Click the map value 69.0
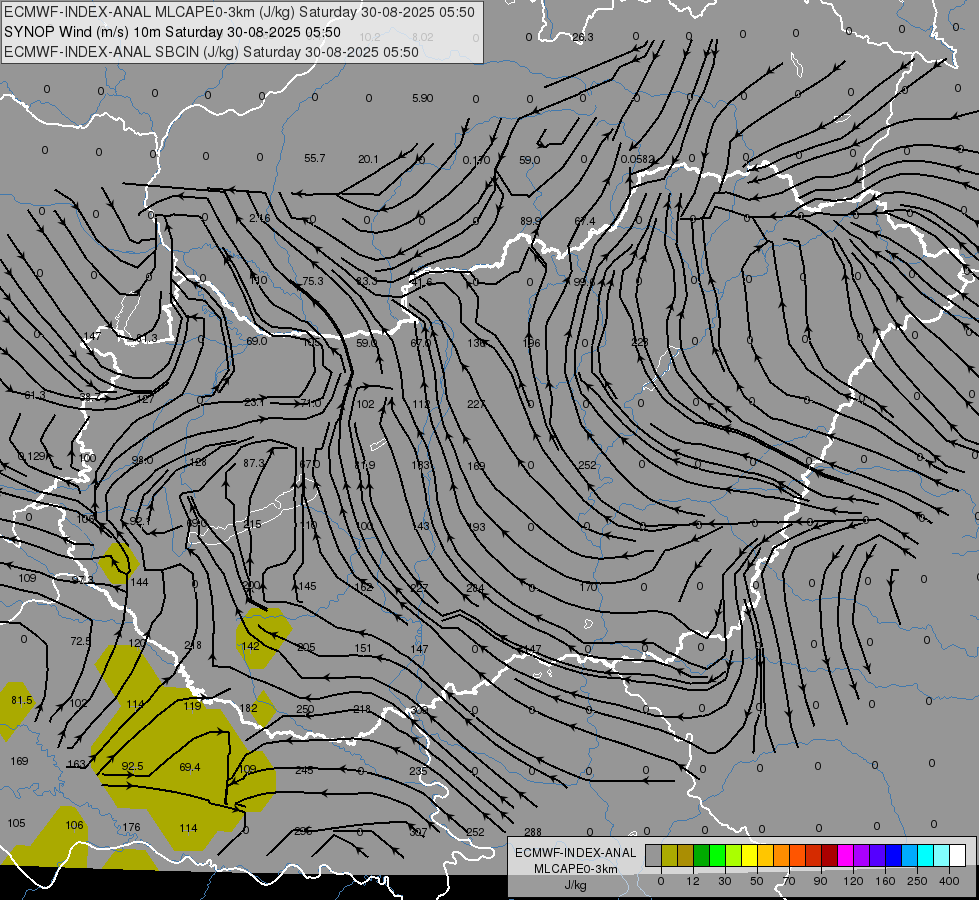 pyautogui.click(x=257, y=341)
